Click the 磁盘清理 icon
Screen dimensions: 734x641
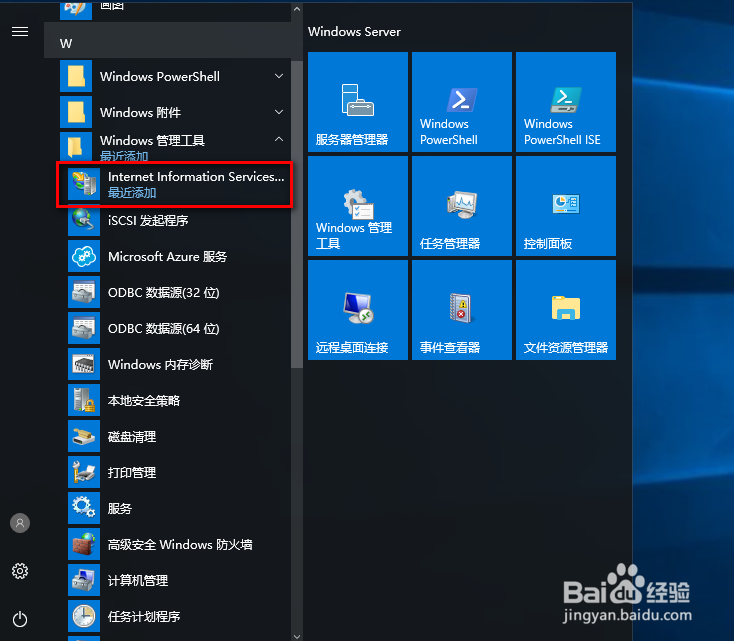tap(84, 436)
